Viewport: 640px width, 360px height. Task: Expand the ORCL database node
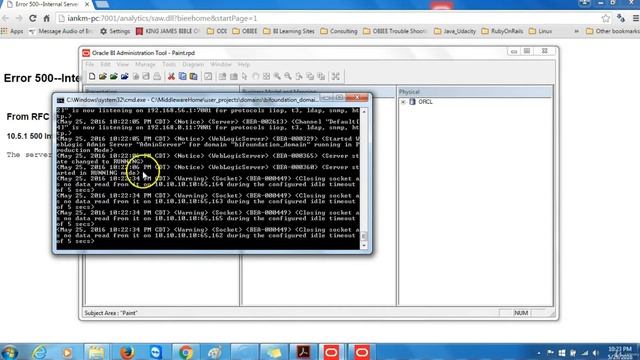403,102
